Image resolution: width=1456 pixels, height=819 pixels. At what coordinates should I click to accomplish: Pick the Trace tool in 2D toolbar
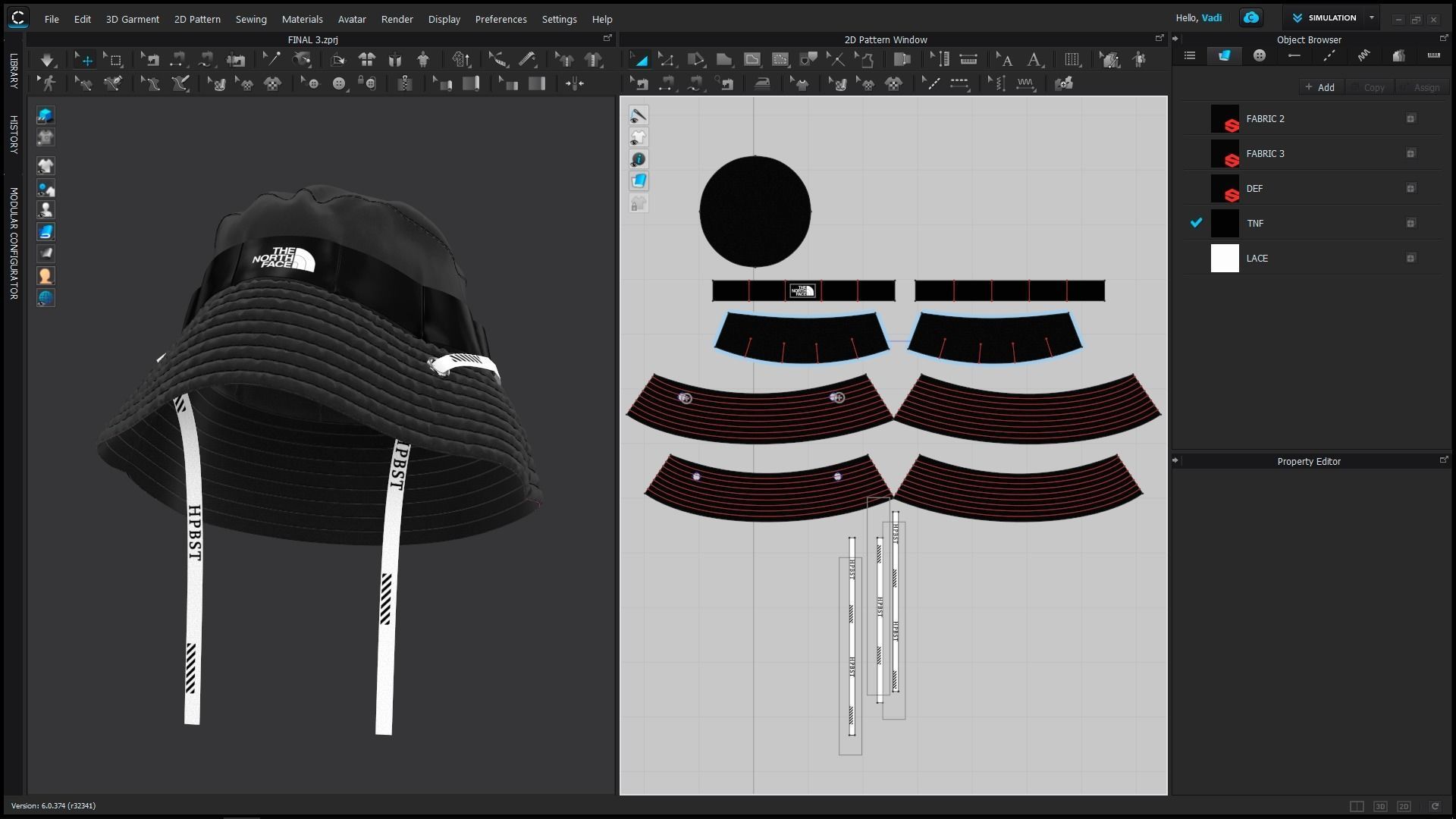864,59
